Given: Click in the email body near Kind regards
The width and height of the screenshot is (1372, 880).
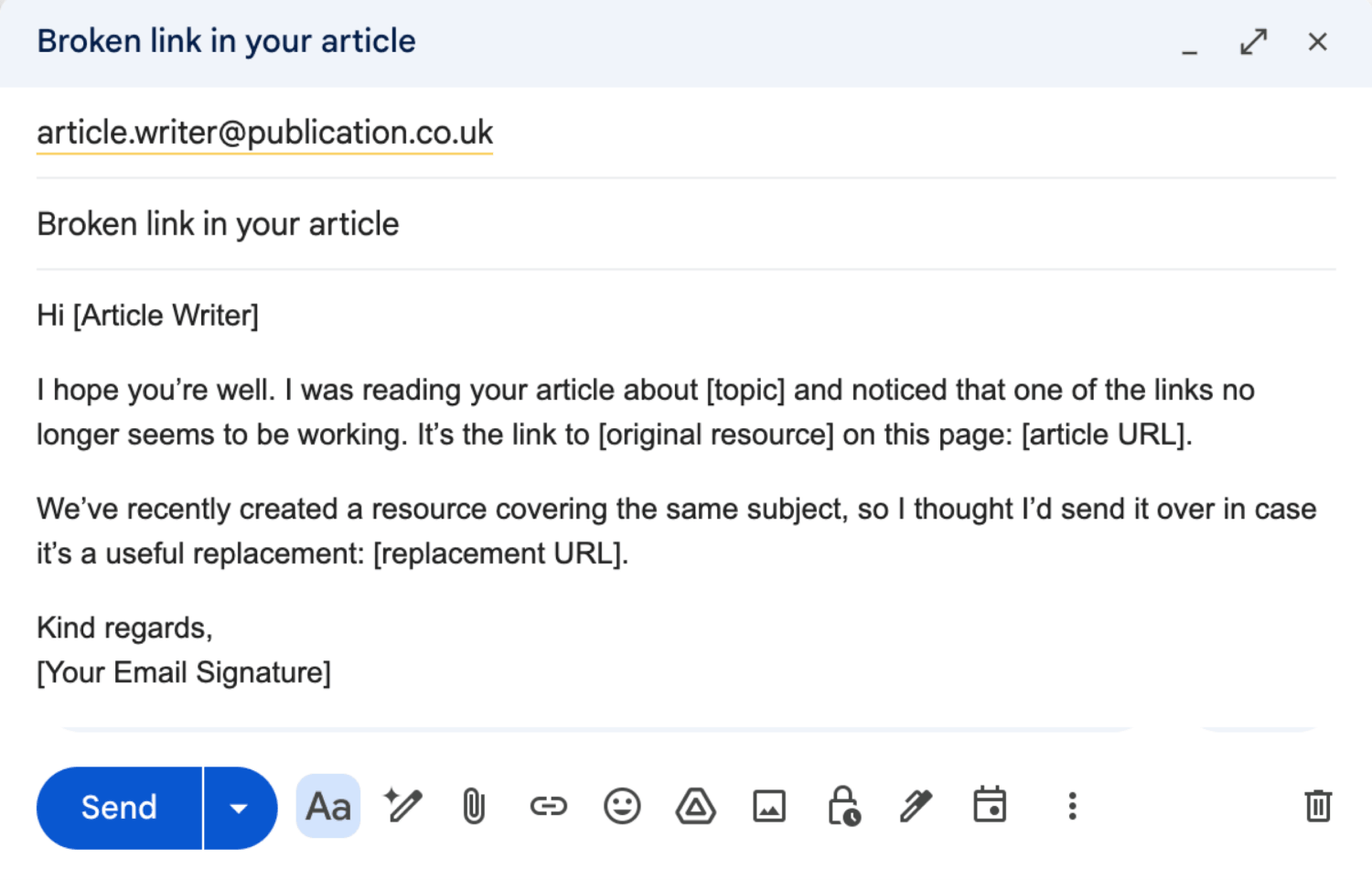Looking at the screenshot, I should coord(124,628).
